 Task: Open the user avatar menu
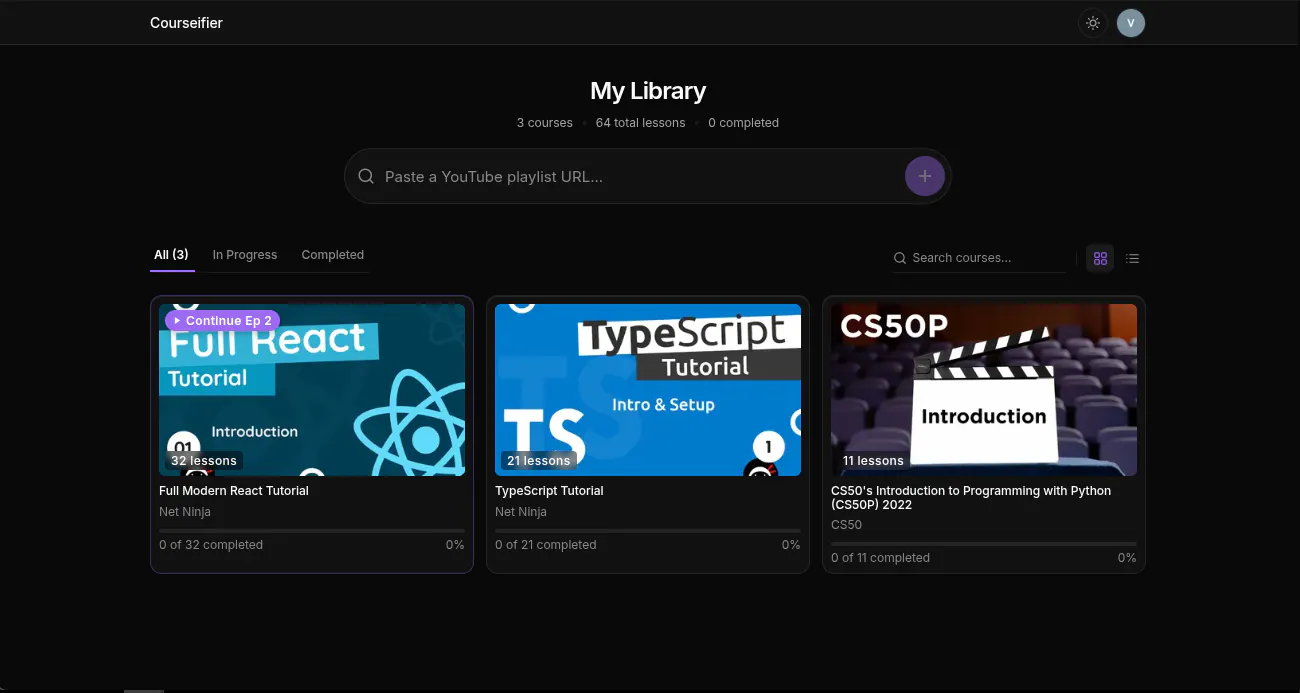[x=1131, y=23]
